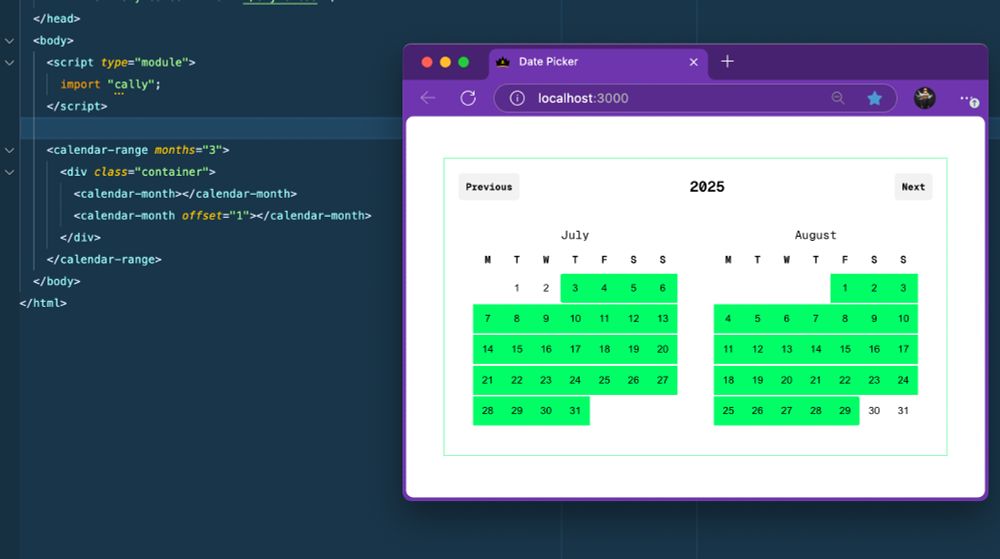The height and width of the screenshot is (559, 1000).
Task: Select August 1 in calendar
Action: point(845,288)
